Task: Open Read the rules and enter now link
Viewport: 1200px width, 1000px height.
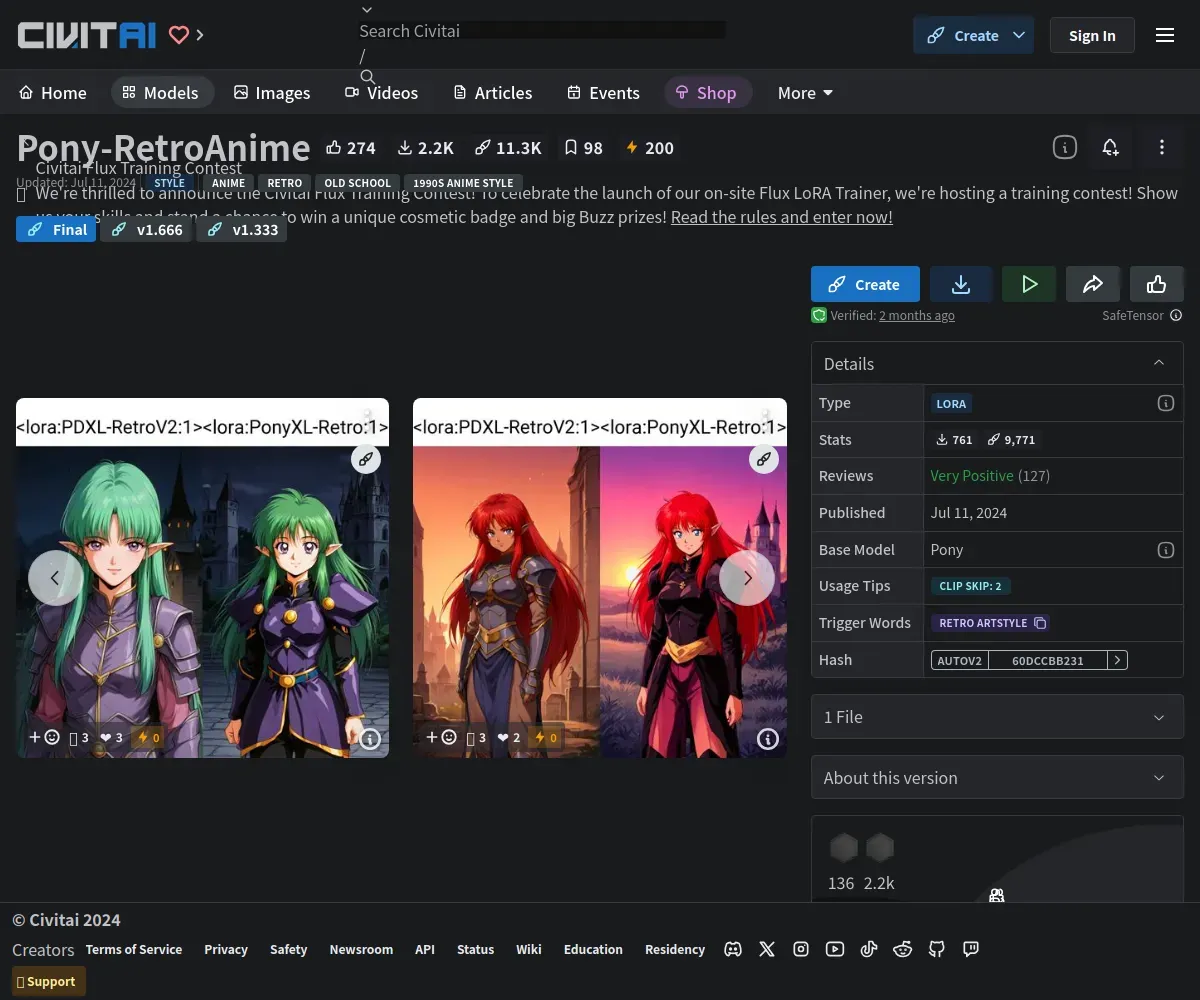Action: pyautogui.click(x=782, y=217)
